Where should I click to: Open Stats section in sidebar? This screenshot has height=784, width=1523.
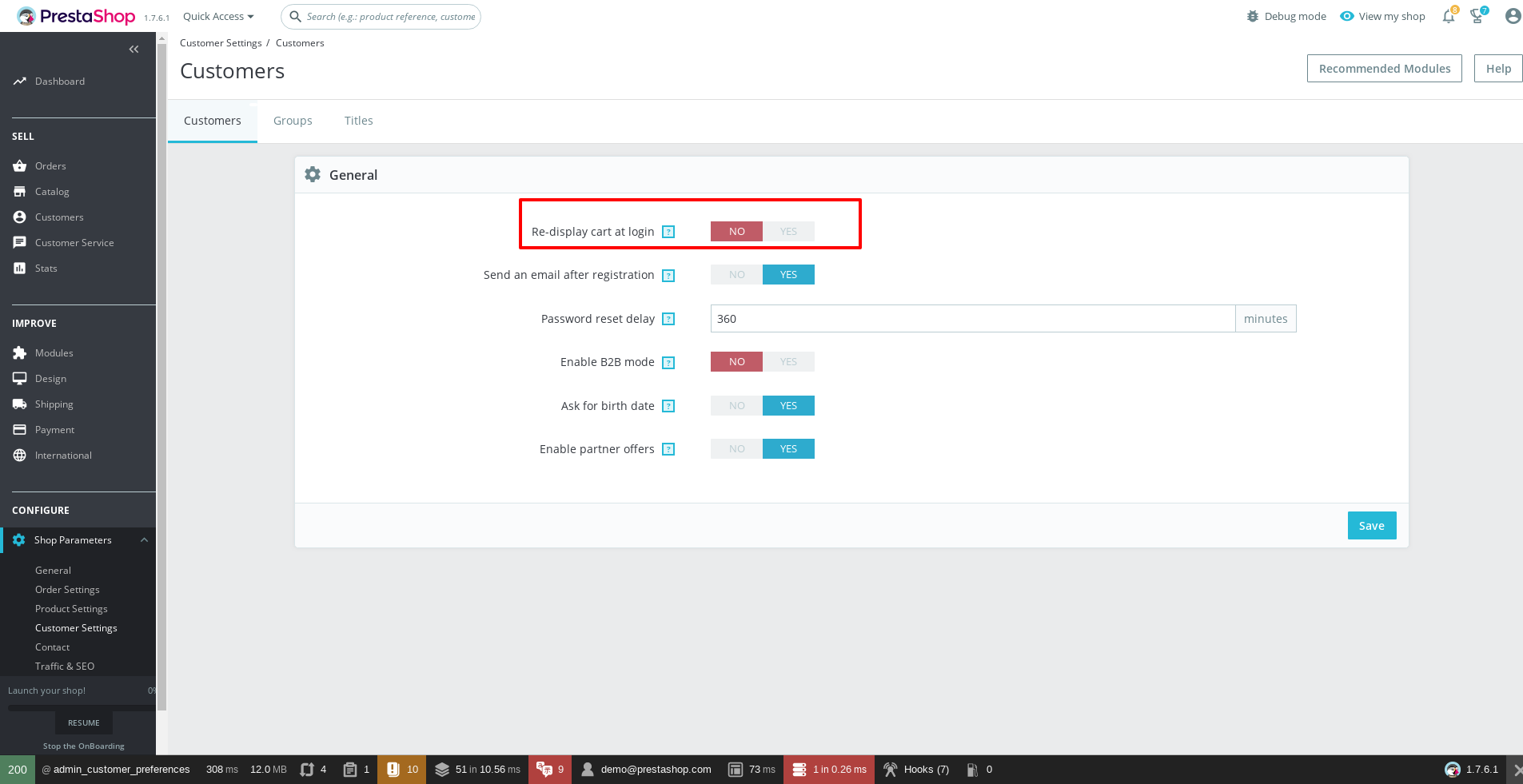(46, 269)
